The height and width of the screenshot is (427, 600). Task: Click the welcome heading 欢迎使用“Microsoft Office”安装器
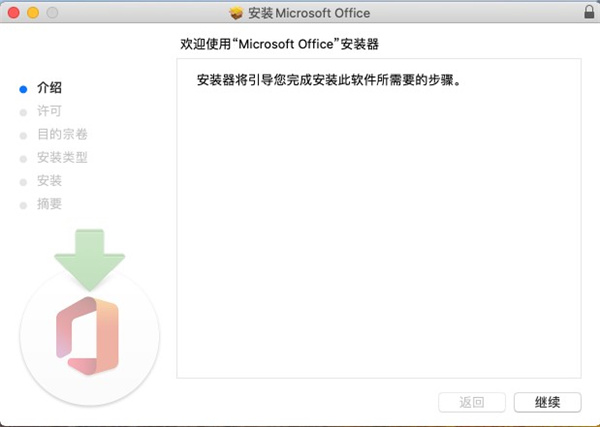coord(279,44)
